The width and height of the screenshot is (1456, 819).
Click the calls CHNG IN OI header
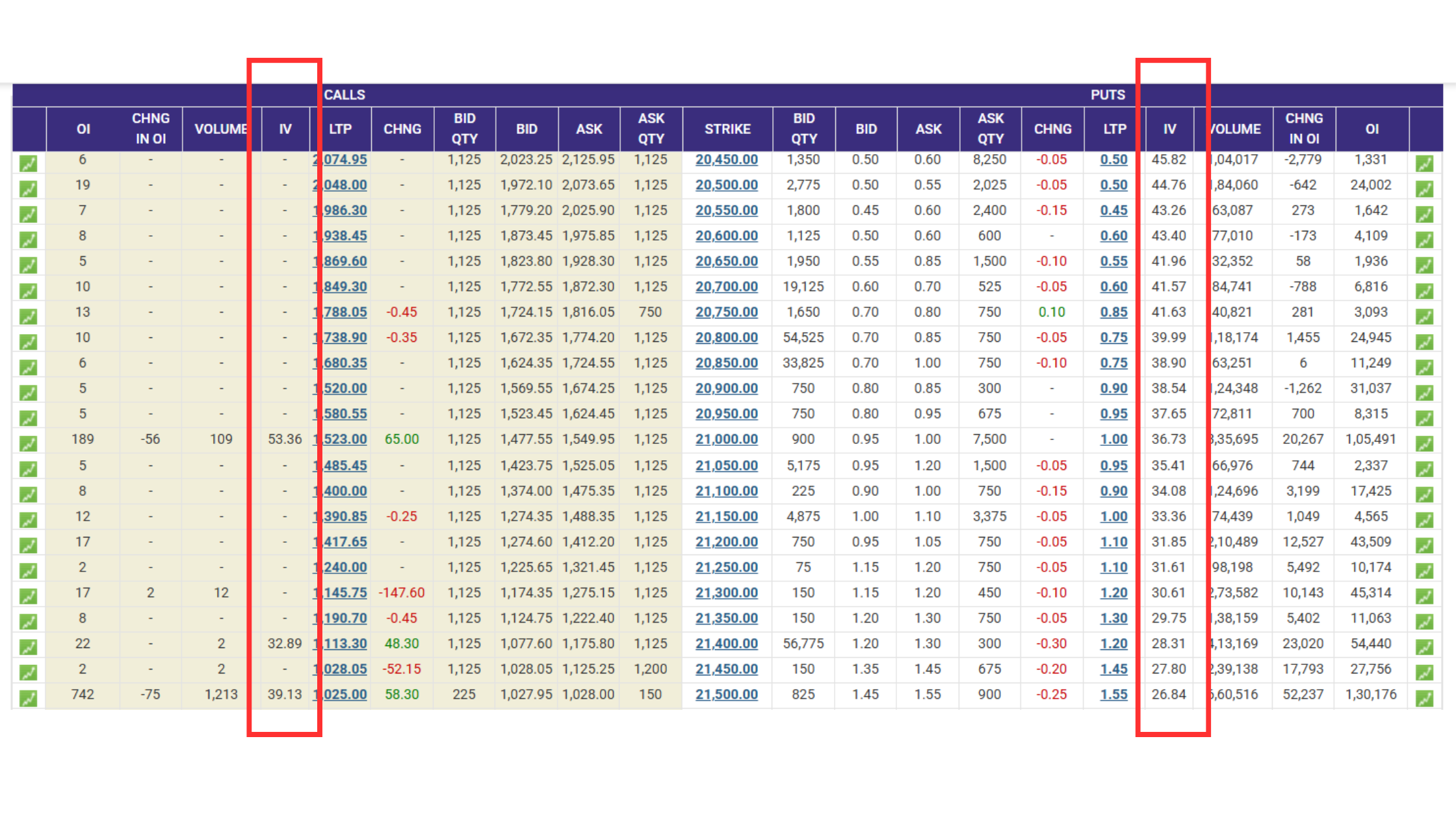pyautogui.click(x=151, y=129)
